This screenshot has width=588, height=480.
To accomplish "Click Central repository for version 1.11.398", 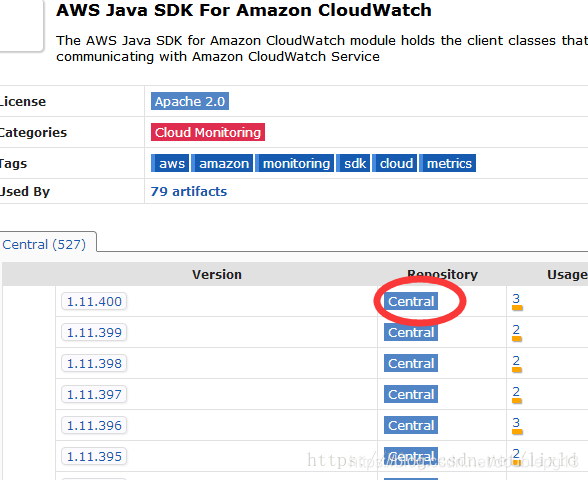I will [411, 363].
